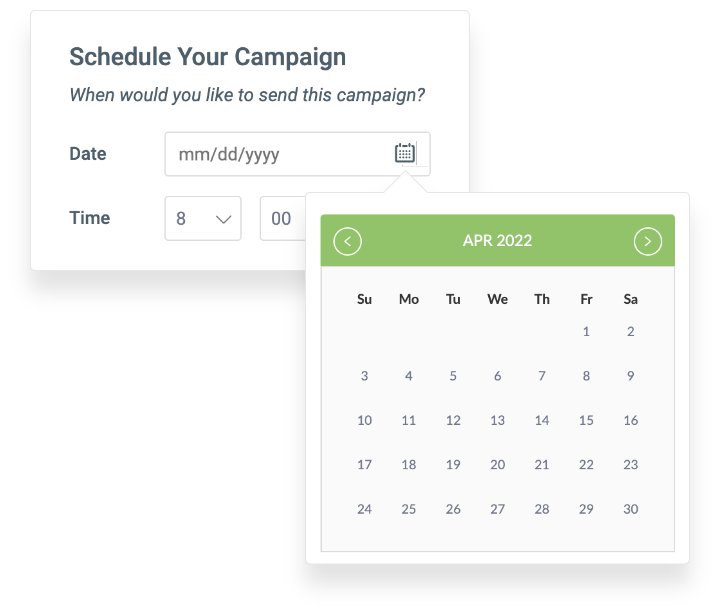The image size is (720, 615).
Task: Go to previous month with left arrow
Action: 348,241
